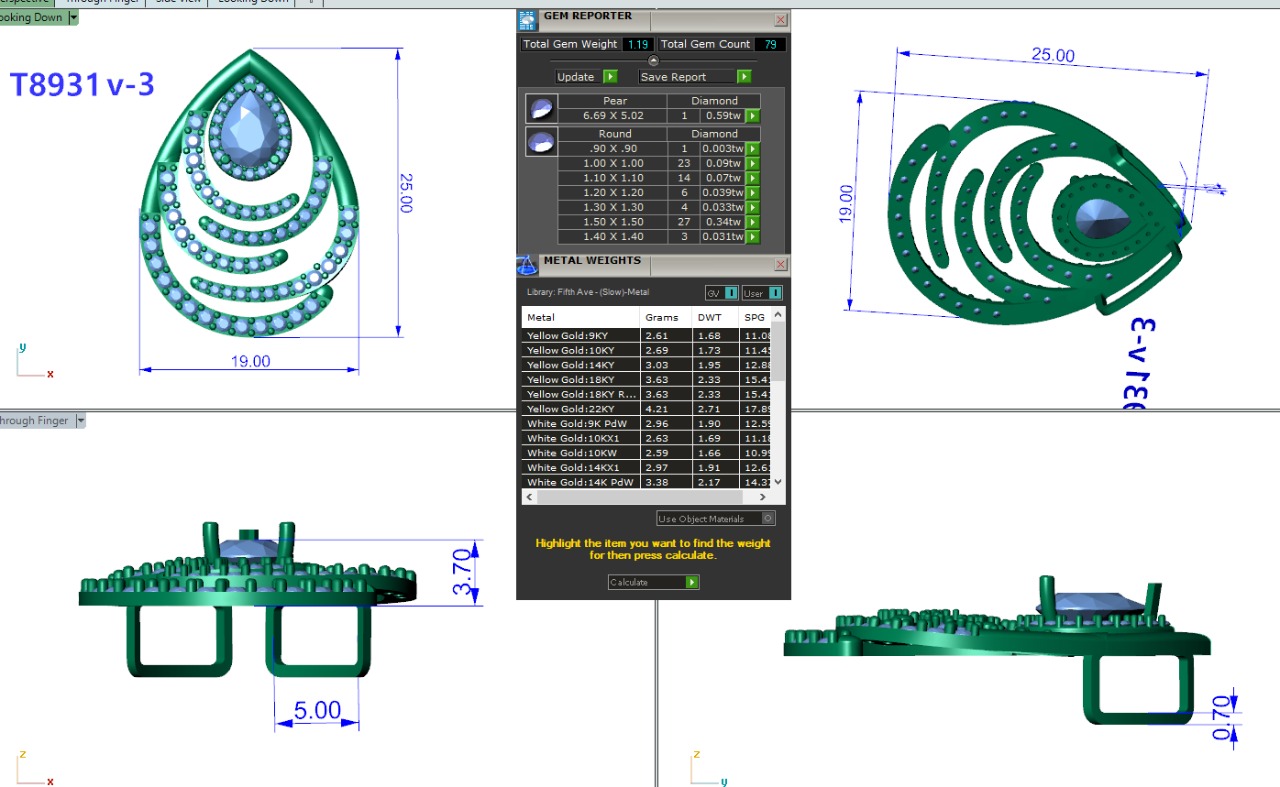Click the Calculate button
The image size is (1280, 787).
tap(653, 582)
